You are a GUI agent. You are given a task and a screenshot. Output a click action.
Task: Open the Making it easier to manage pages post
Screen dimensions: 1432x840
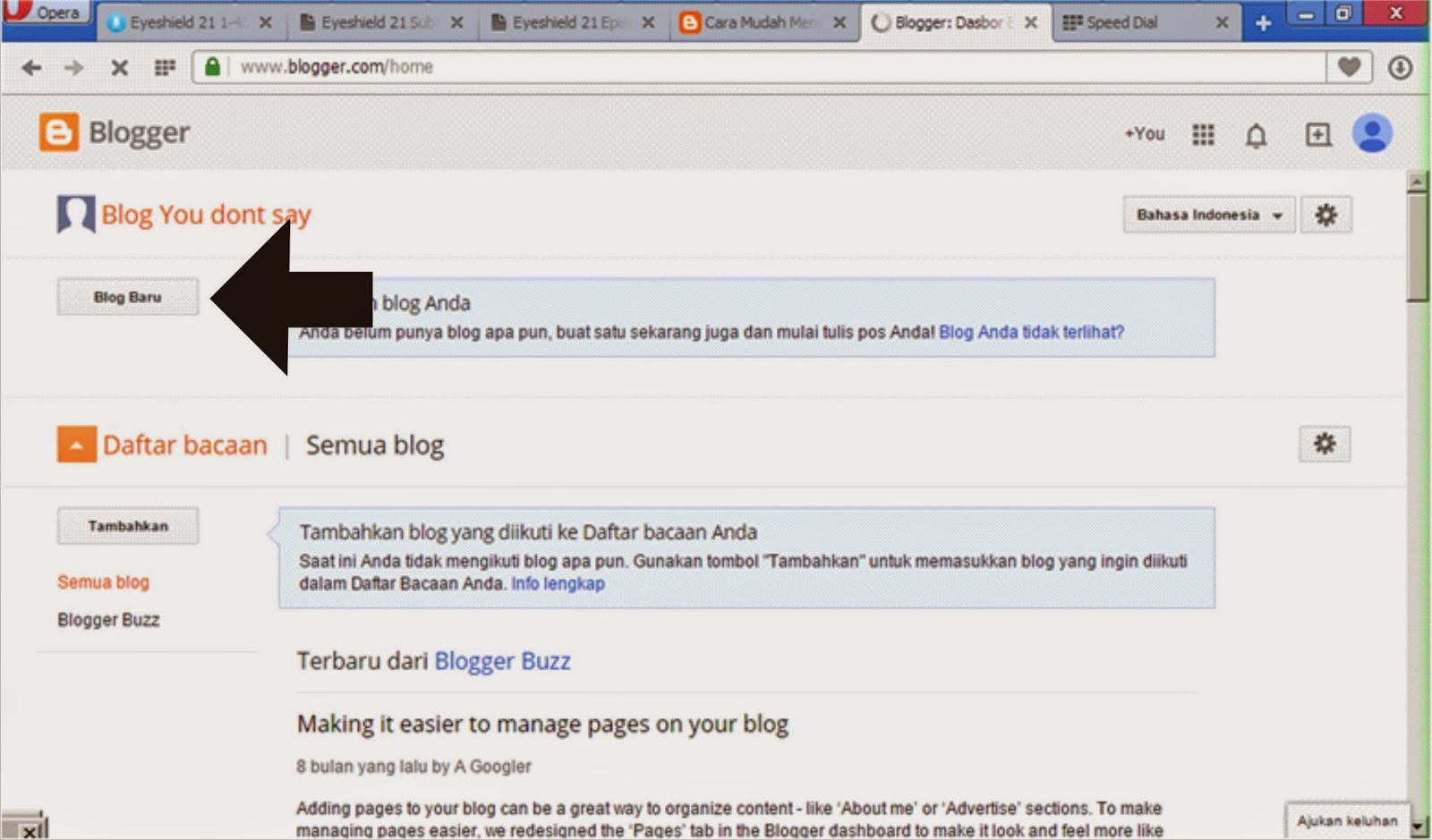(x=542, y=724)
